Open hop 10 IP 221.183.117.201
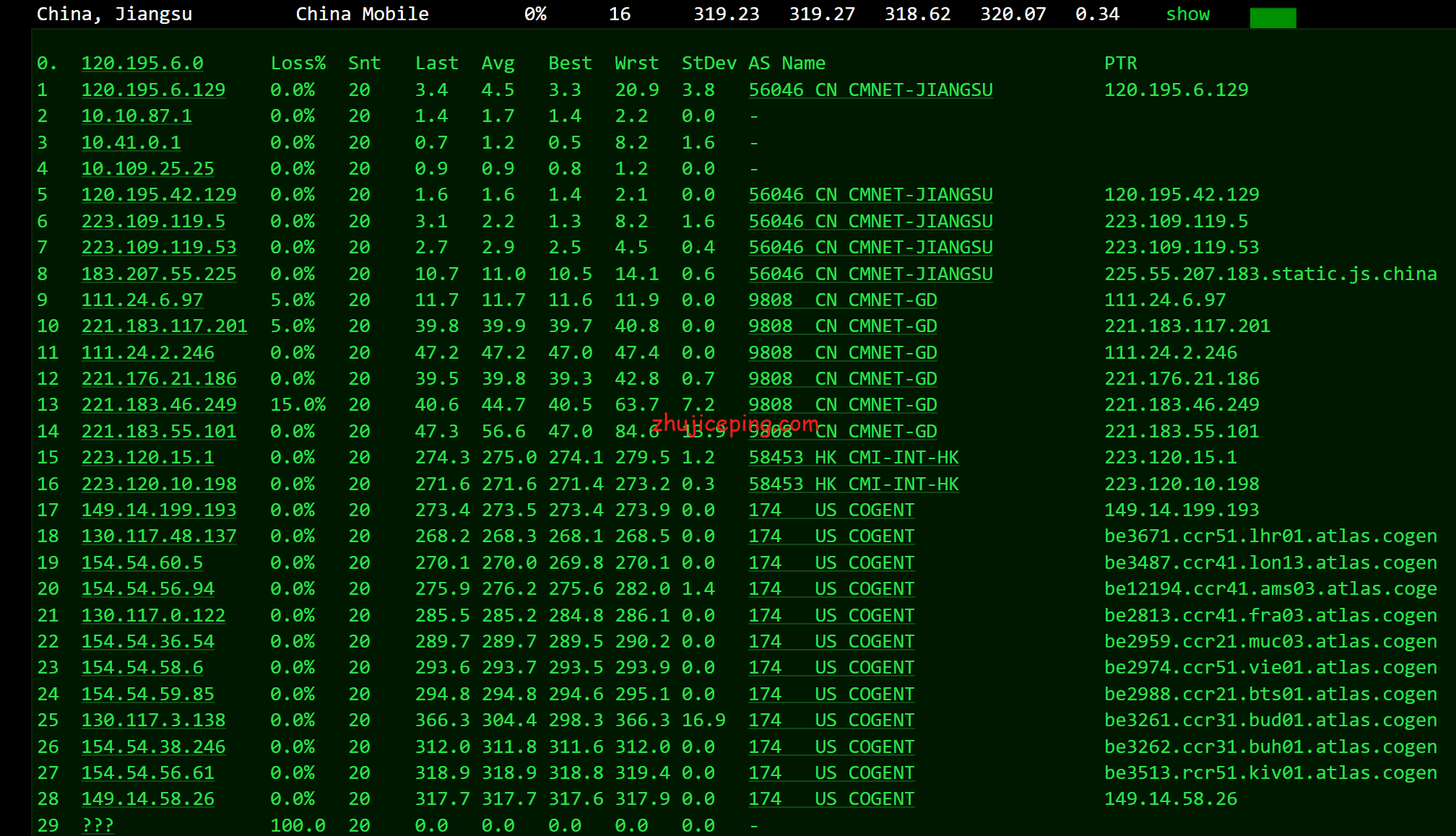Screen dimensions: 1456x836 [x=164, y=326]
